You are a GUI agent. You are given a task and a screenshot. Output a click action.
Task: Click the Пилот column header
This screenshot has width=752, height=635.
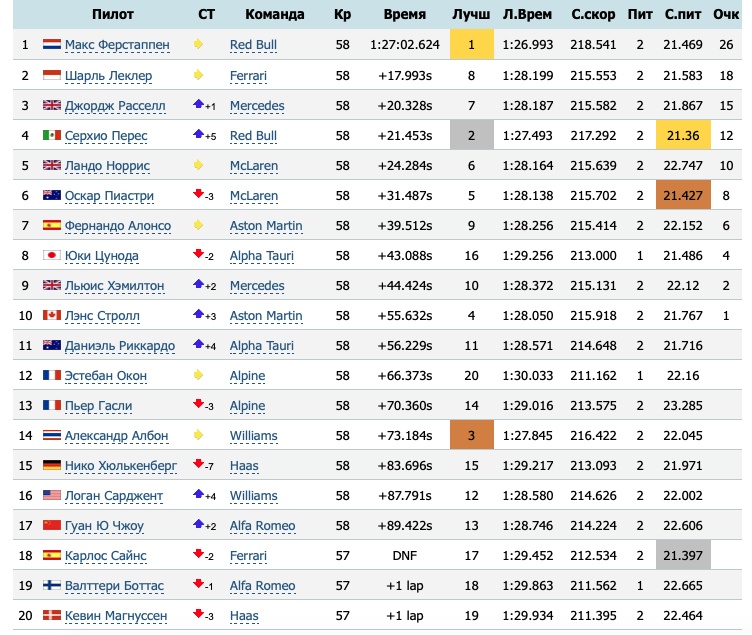(113, 14)
